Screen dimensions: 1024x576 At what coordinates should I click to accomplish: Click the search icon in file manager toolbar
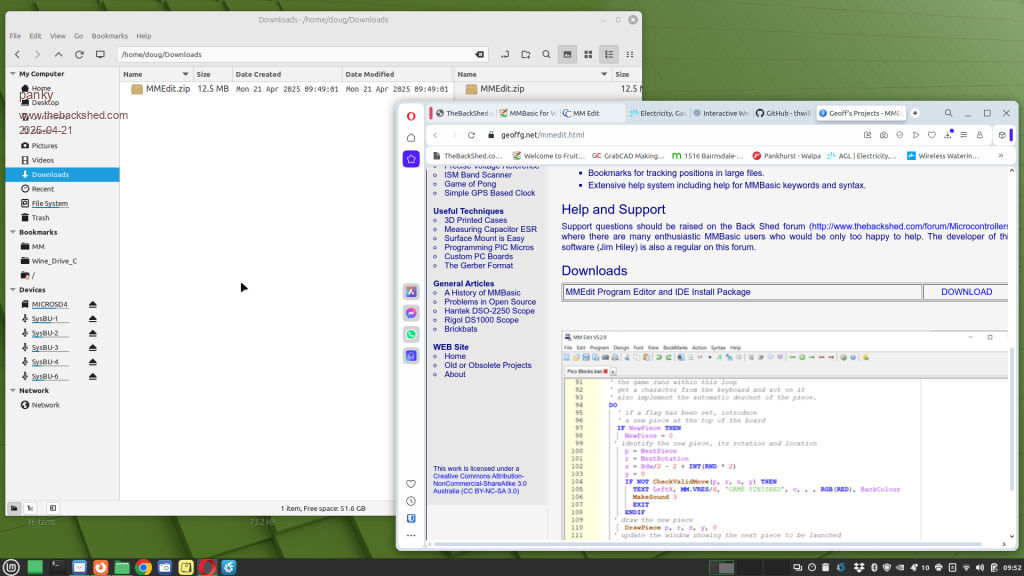tap(546, 54)
